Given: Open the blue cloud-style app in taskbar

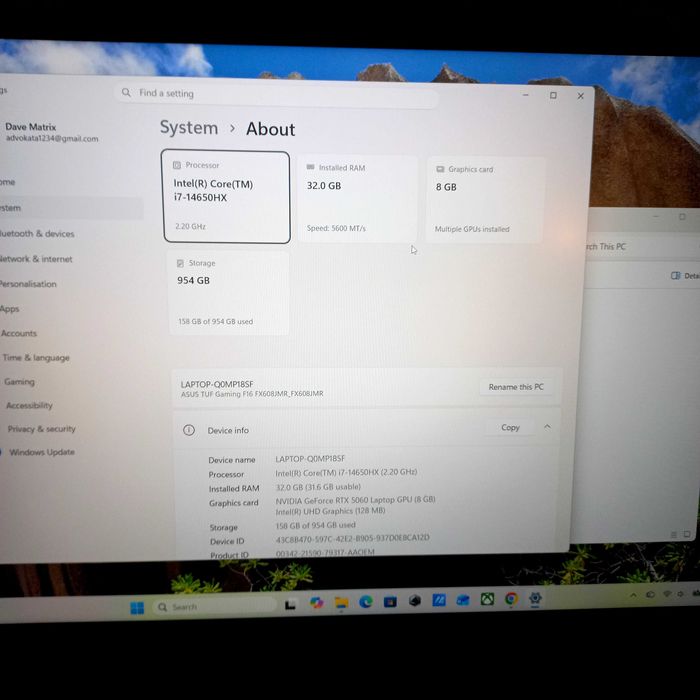Looking at the screenshot, I should point(463,600).
